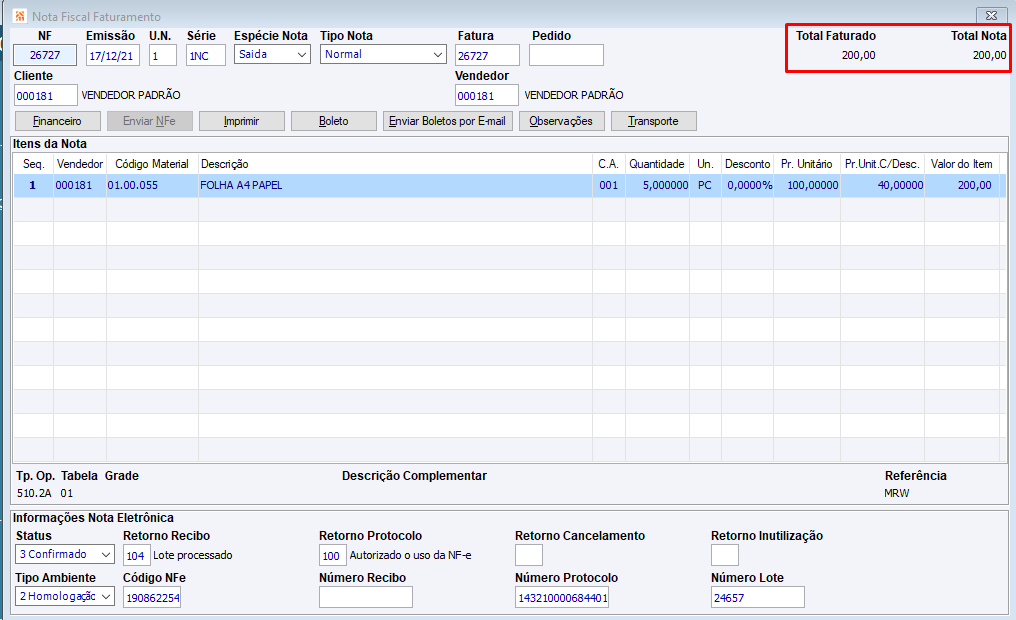Click the C.A. cell 001
The height and width of the screenshot is (620, 1016).
click(x=608, y=185)
